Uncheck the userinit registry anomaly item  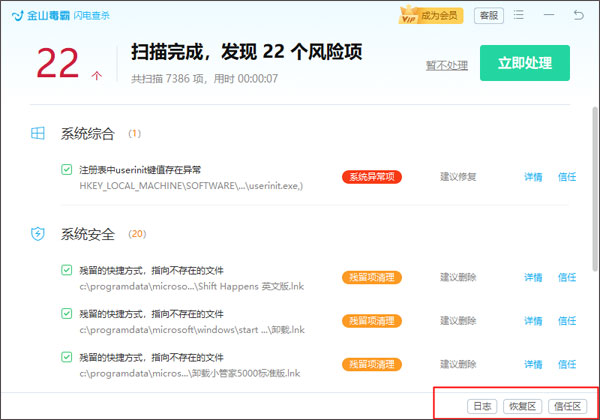(x=67, y=169)
